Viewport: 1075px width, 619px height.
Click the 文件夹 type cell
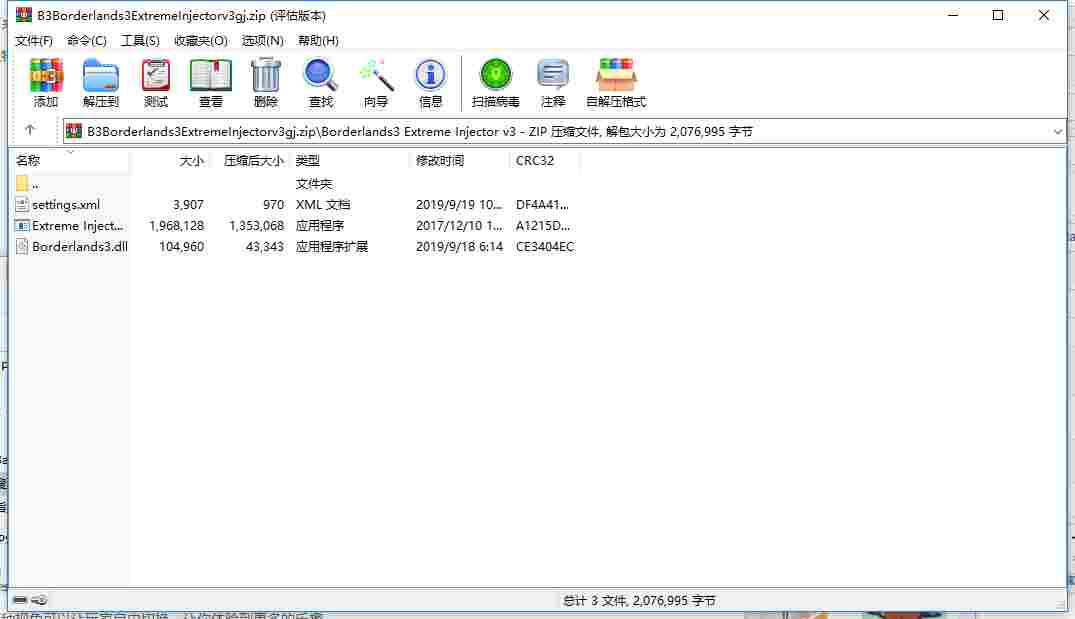[314, 184]
